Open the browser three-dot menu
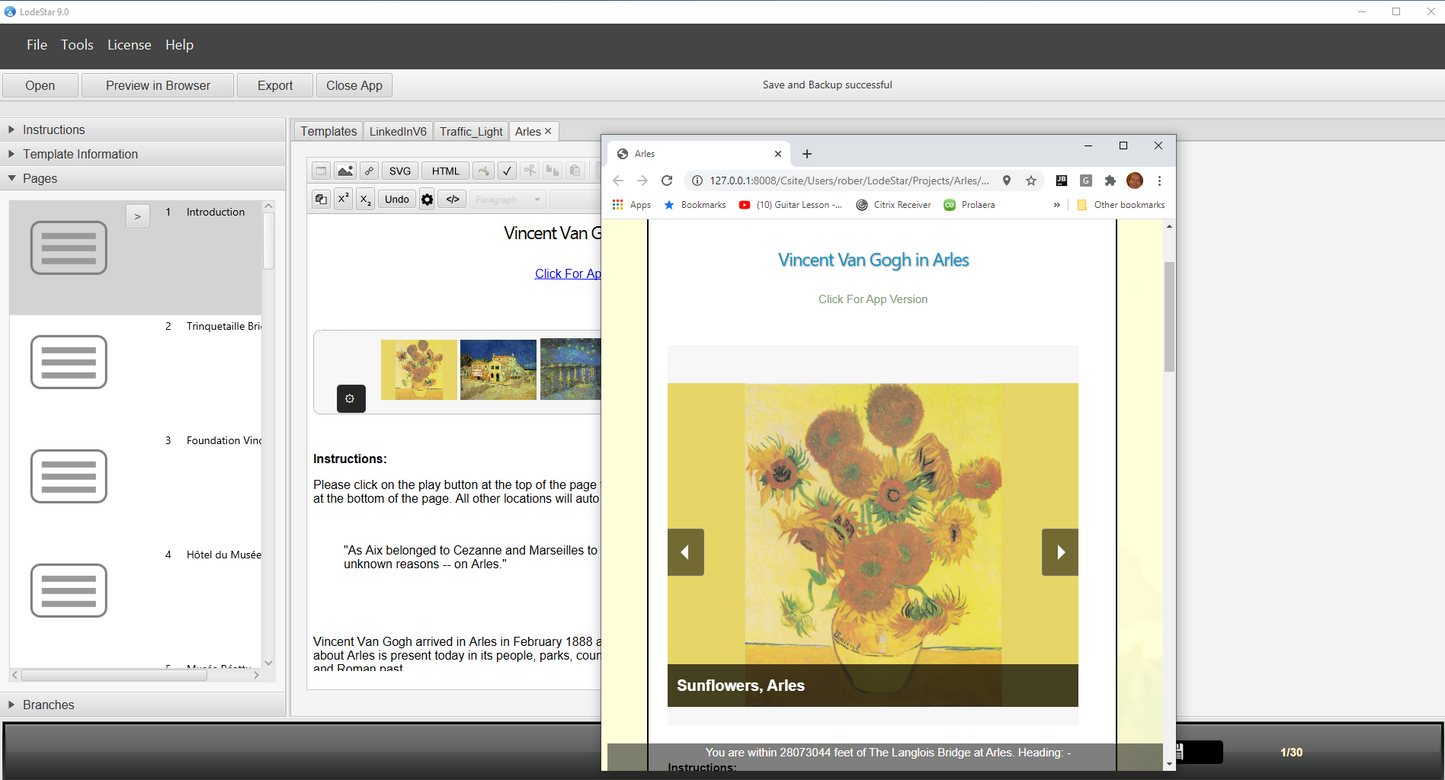This screenshot has width=1445, height=780. [x=1159, y=181]
